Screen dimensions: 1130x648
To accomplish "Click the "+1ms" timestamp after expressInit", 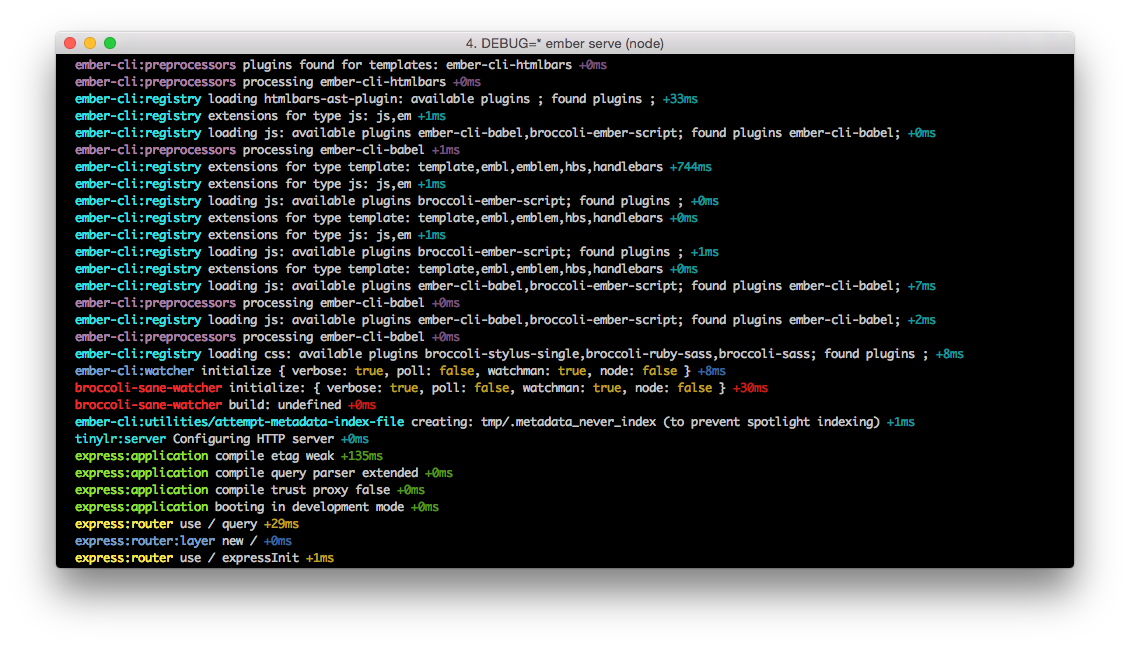I will tap(320, 559).
